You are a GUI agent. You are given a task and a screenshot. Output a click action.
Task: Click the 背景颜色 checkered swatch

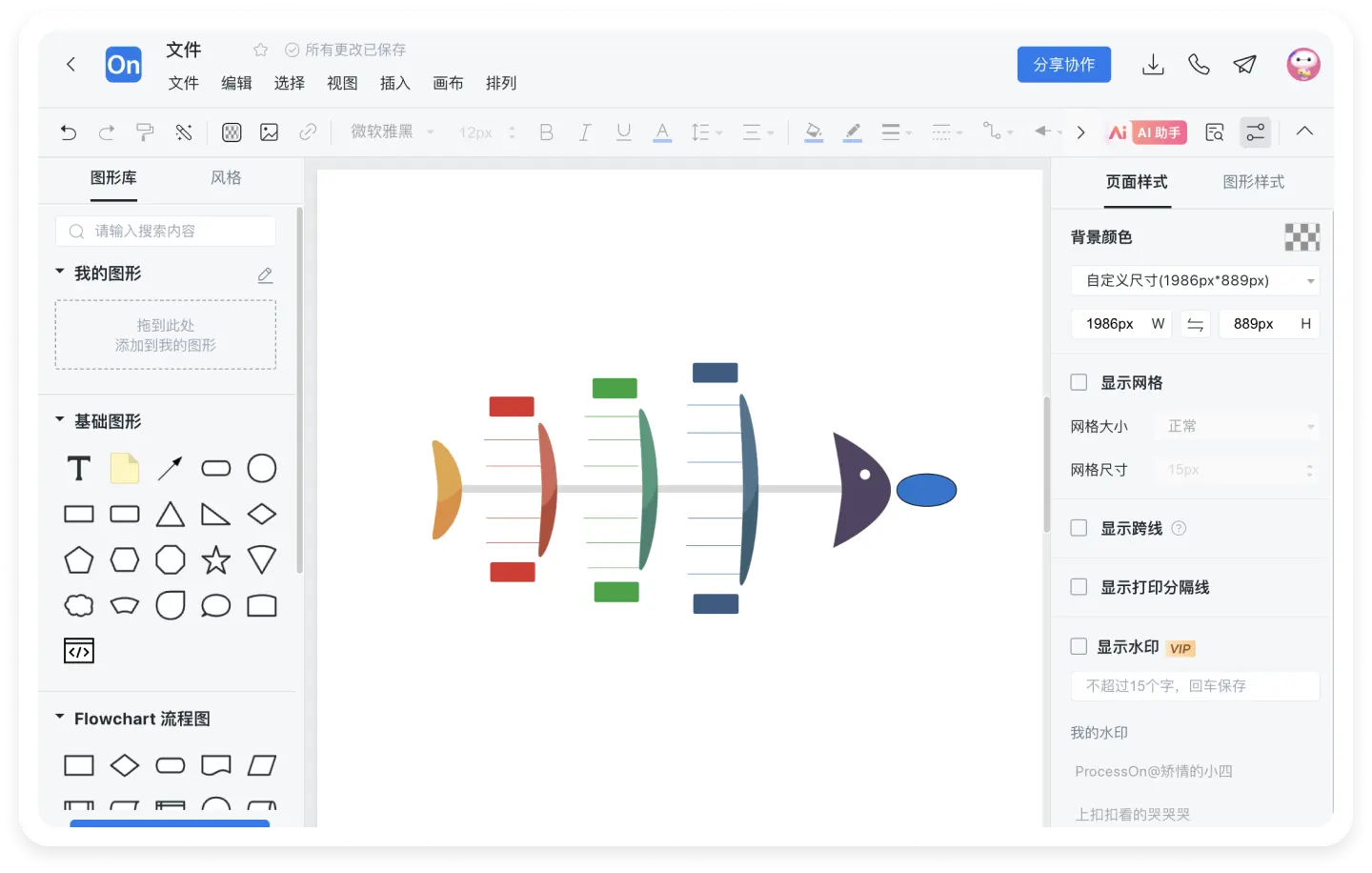[1301, 237]
